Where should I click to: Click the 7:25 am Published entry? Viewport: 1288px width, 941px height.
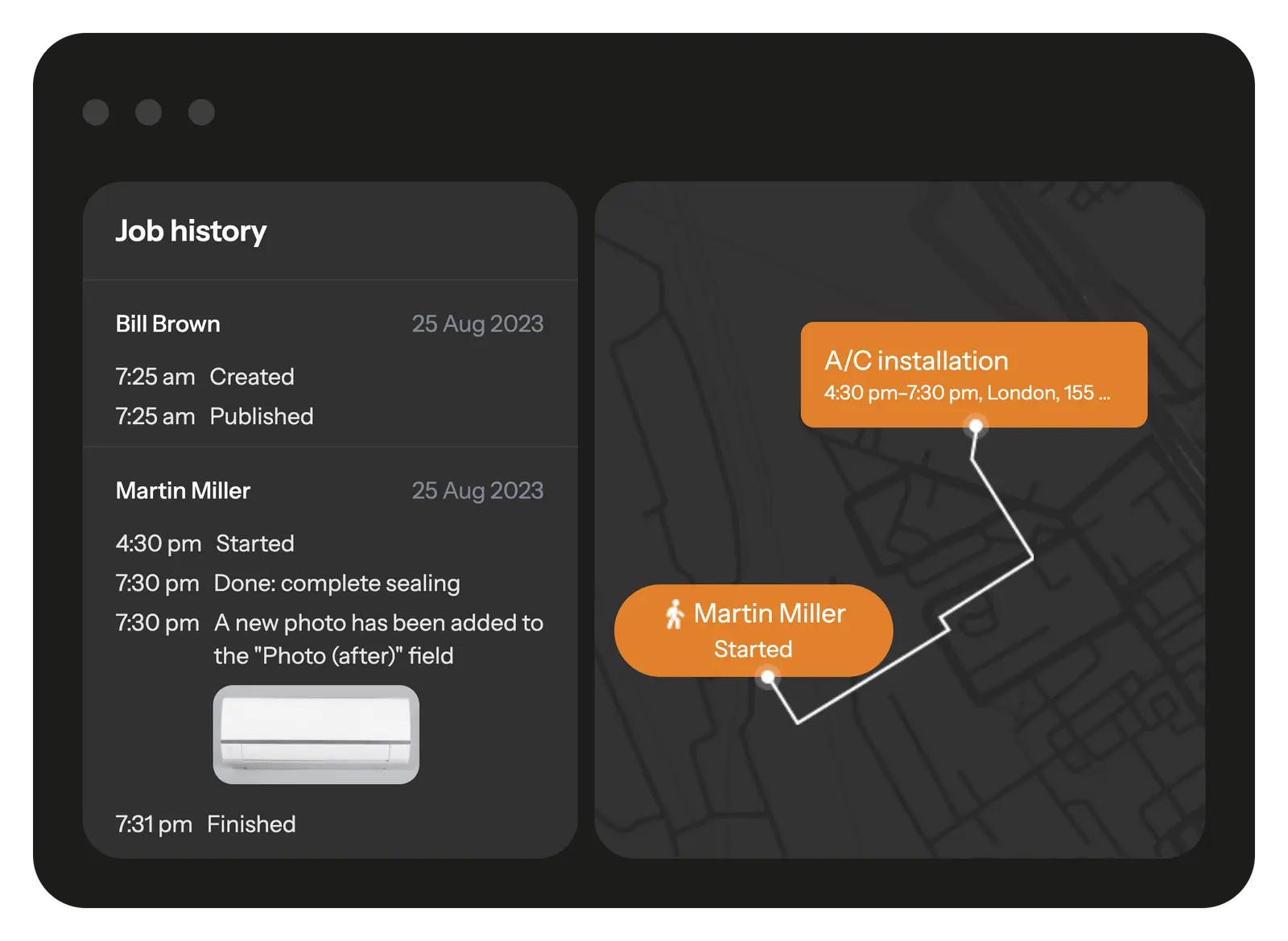(214, 416)
